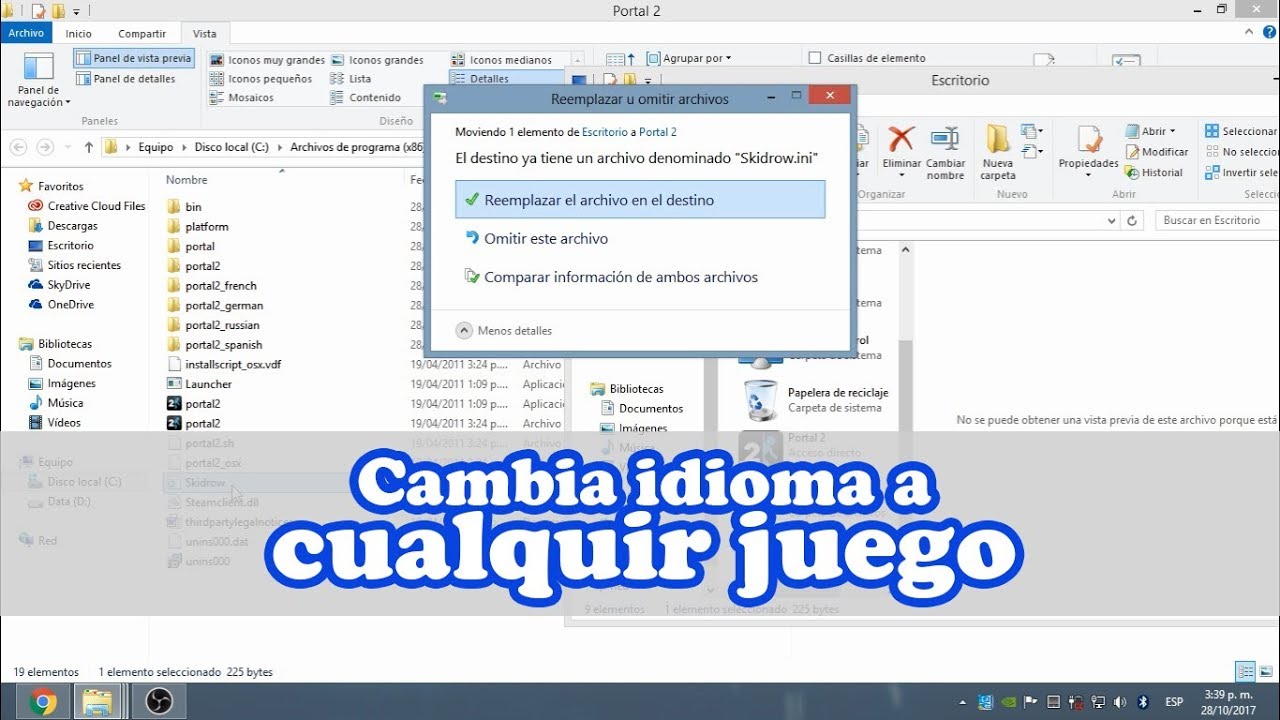
Task: Select Papelera de reciclaje in Escritorio window
Action: pos(817,400)
